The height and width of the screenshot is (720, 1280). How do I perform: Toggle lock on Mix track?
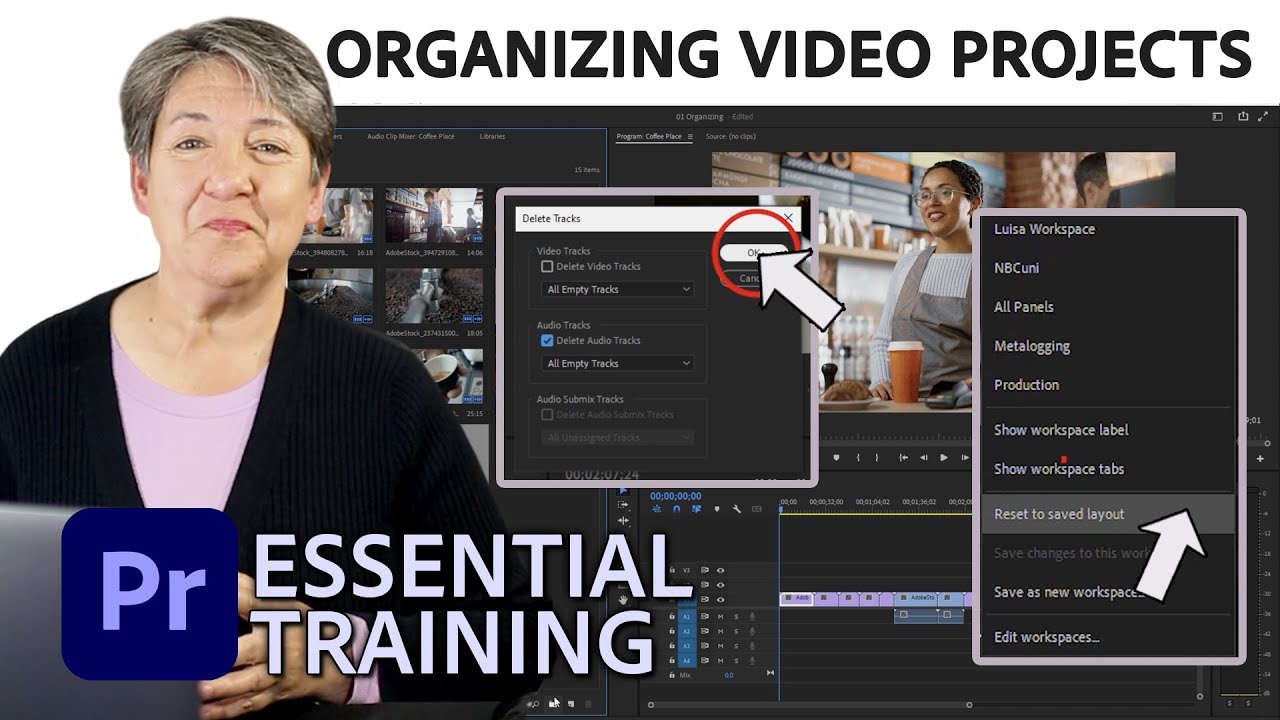click(x=672, y=675)
